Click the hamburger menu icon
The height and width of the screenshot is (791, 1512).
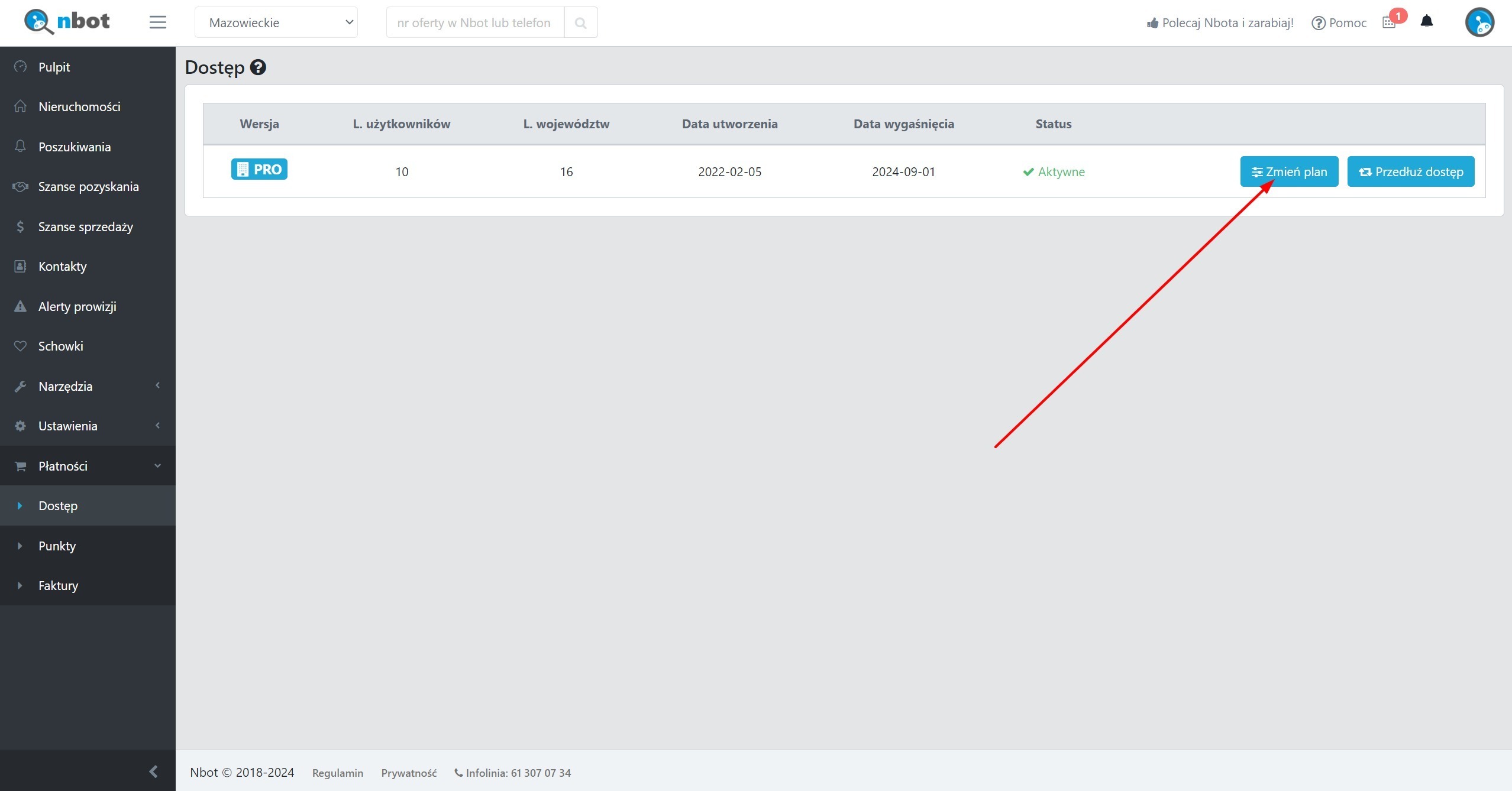click(x=157, y=22)
